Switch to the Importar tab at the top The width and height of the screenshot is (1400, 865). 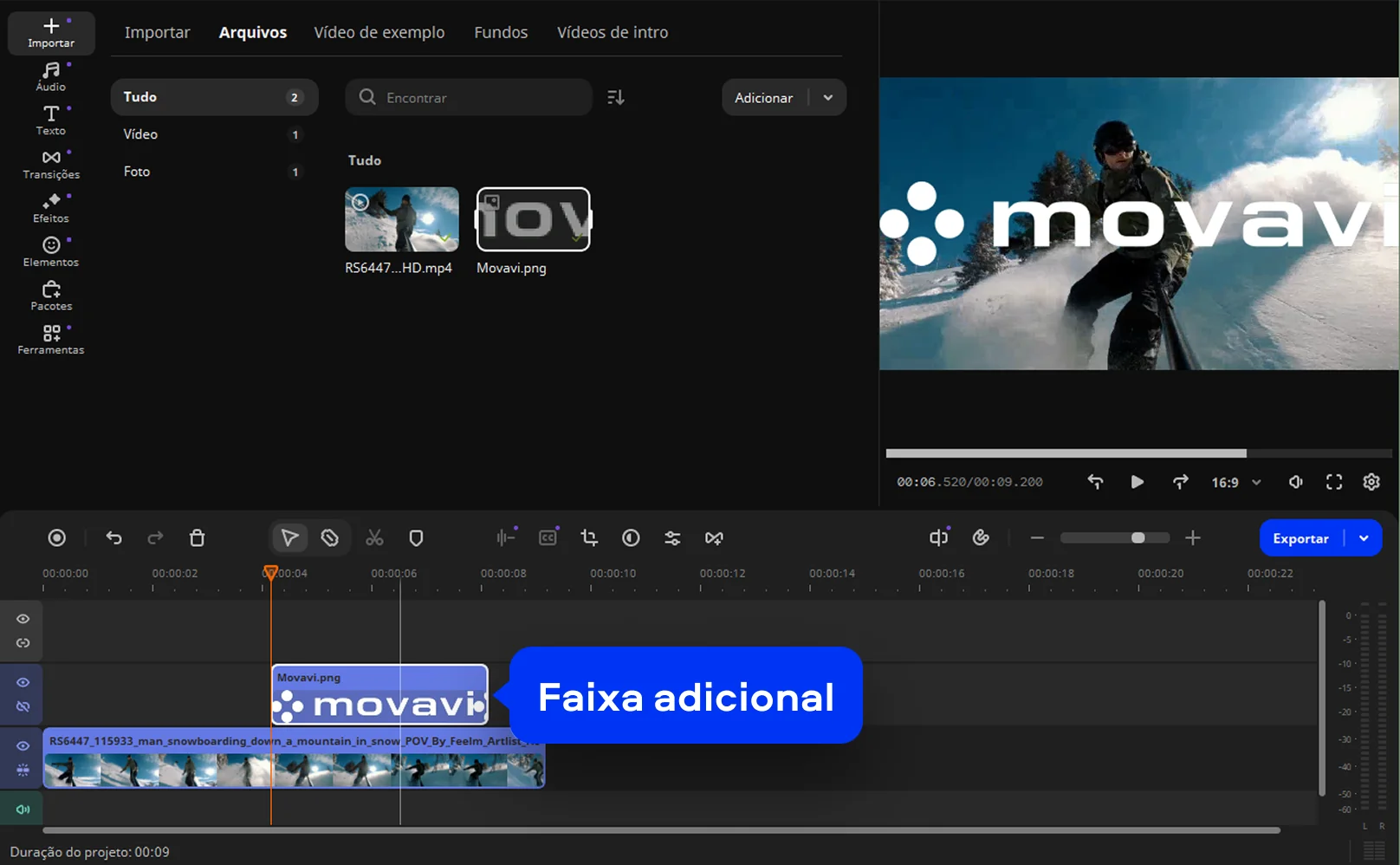click(157, 32)
